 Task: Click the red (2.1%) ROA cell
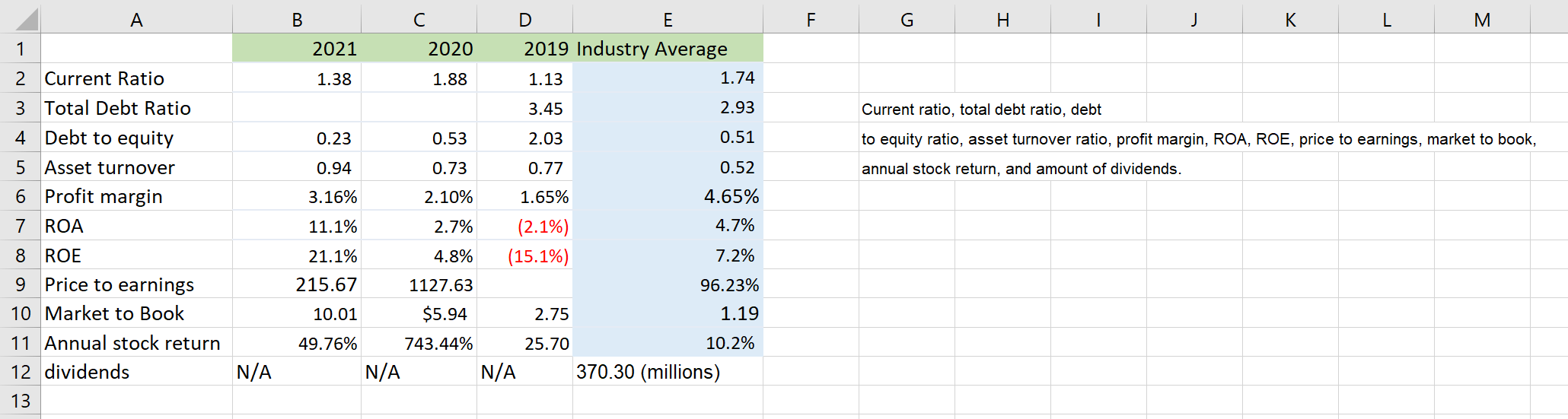[524, 226]
